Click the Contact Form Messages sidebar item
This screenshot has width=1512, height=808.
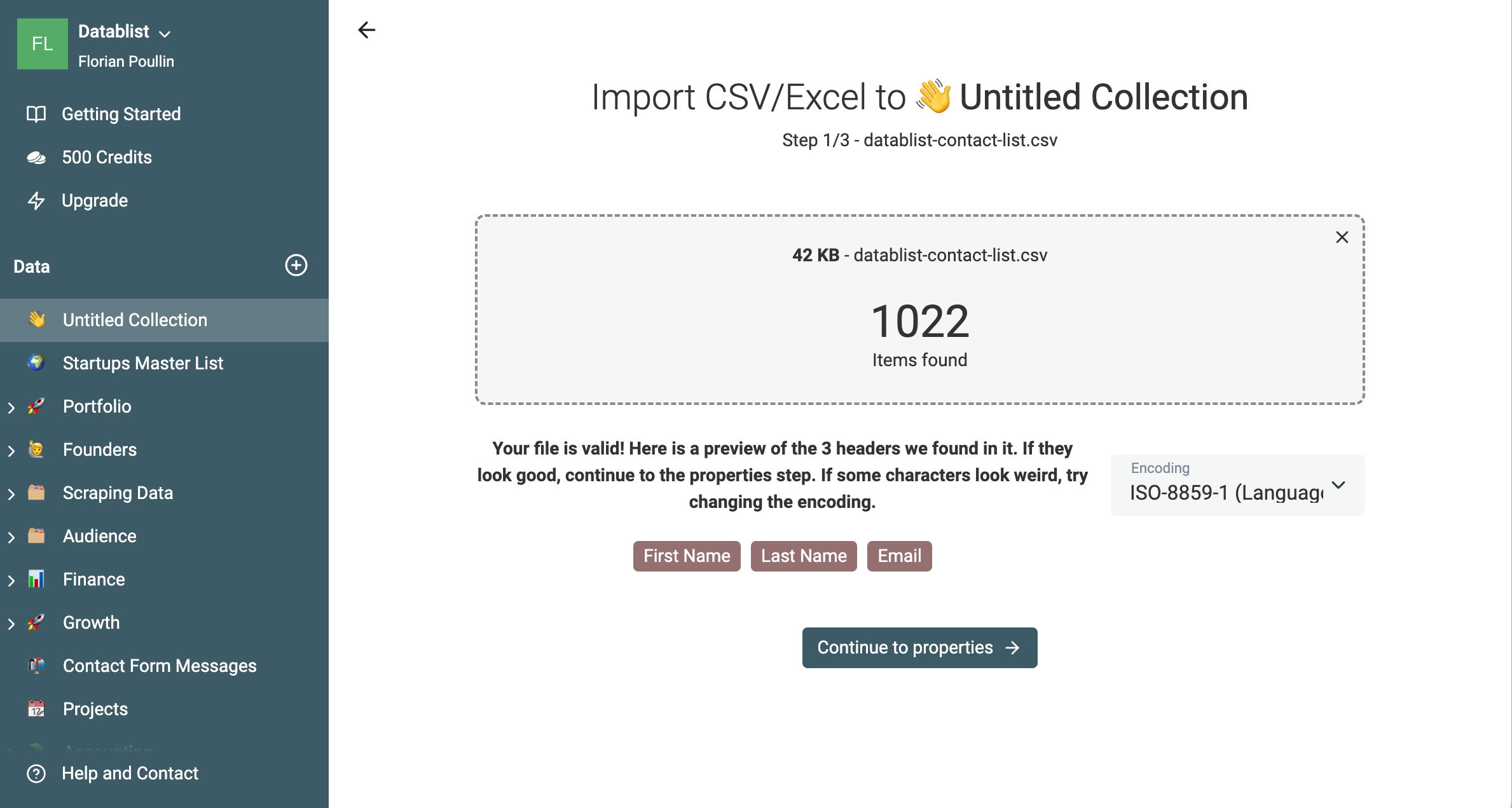tap(159, 665)
